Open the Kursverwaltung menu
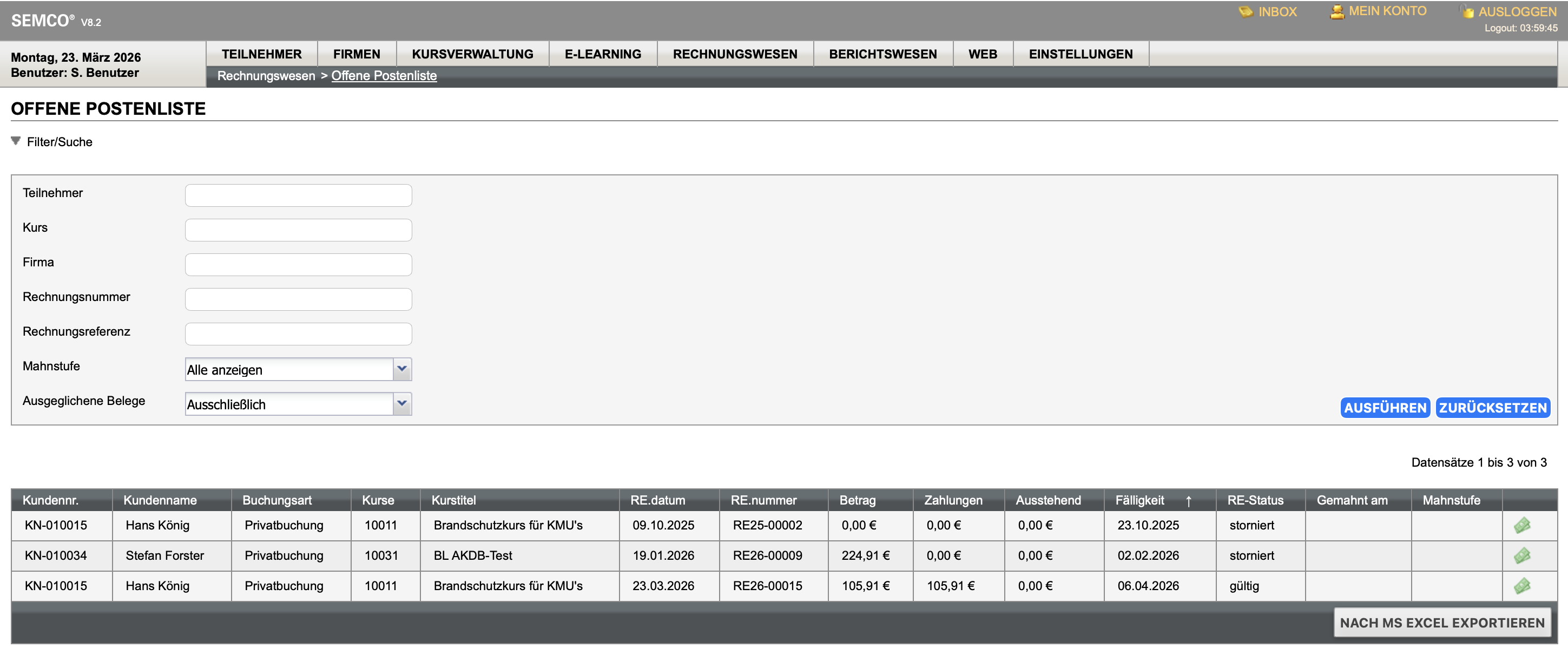Image resolution: width=1568 pixels, height=654 pixels. point(472,54)
